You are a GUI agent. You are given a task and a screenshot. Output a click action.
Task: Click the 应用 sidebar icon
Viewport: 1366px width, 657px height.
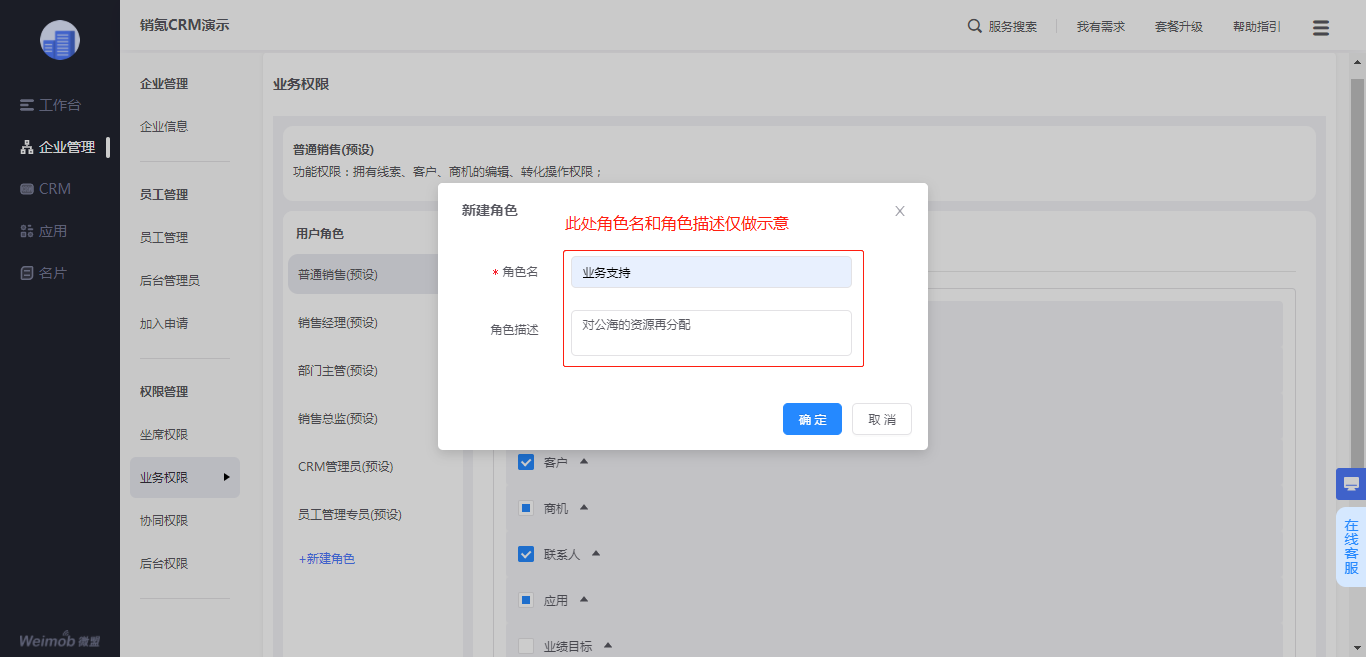click(27, 231)
